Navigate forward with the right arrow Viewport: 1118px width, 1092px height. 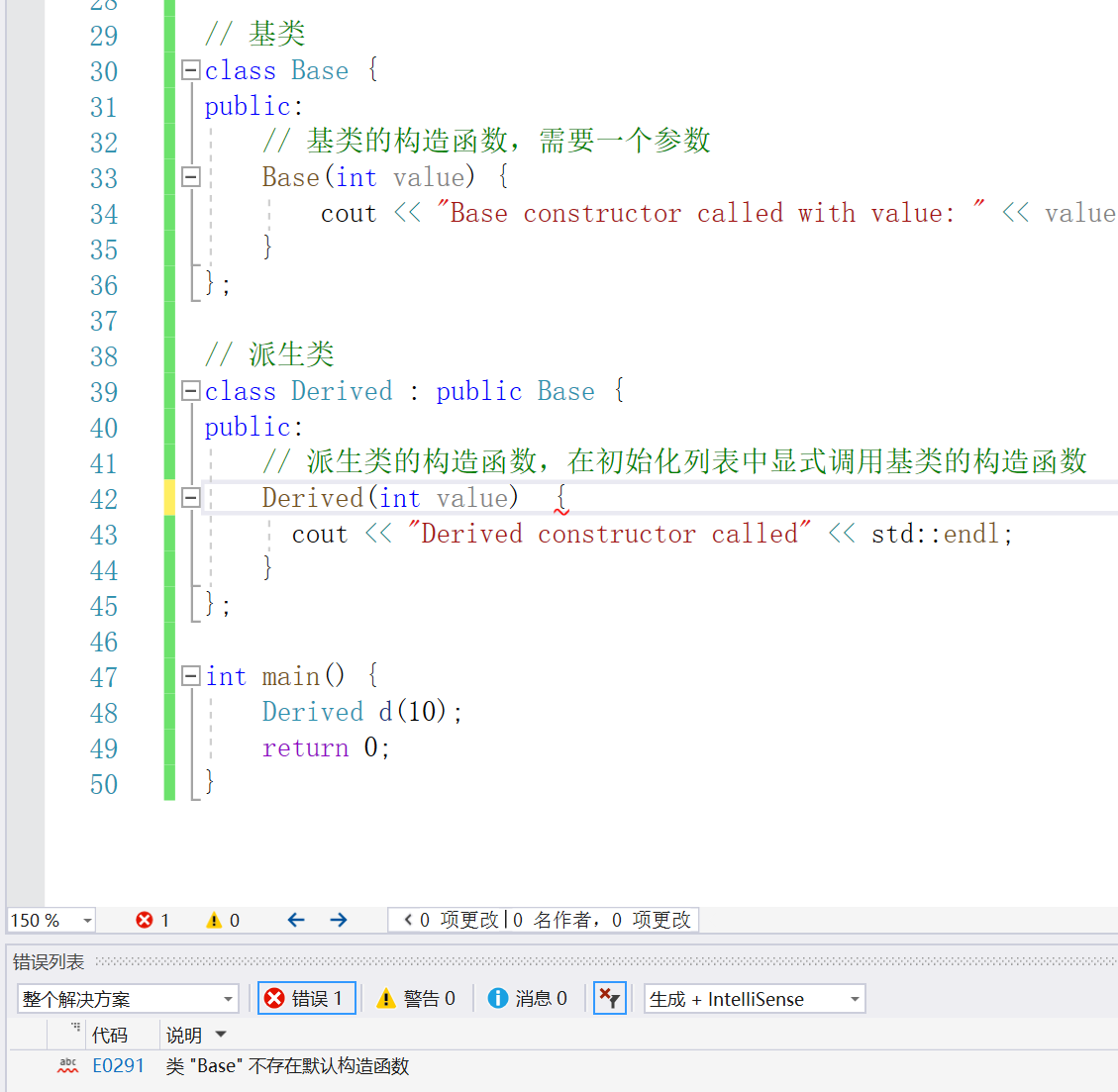339,920
